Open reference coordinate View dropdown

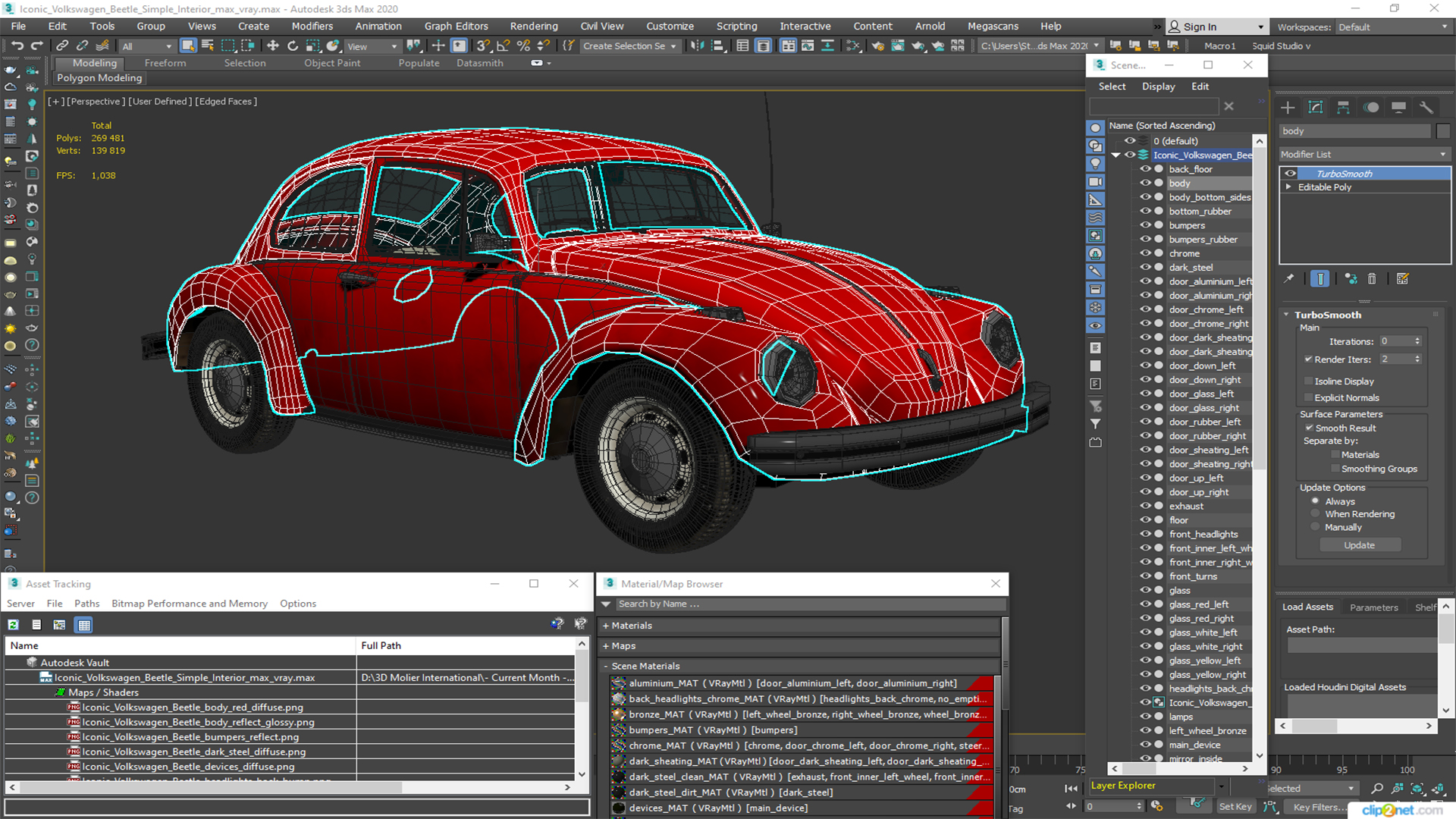(x=372, y=46)
